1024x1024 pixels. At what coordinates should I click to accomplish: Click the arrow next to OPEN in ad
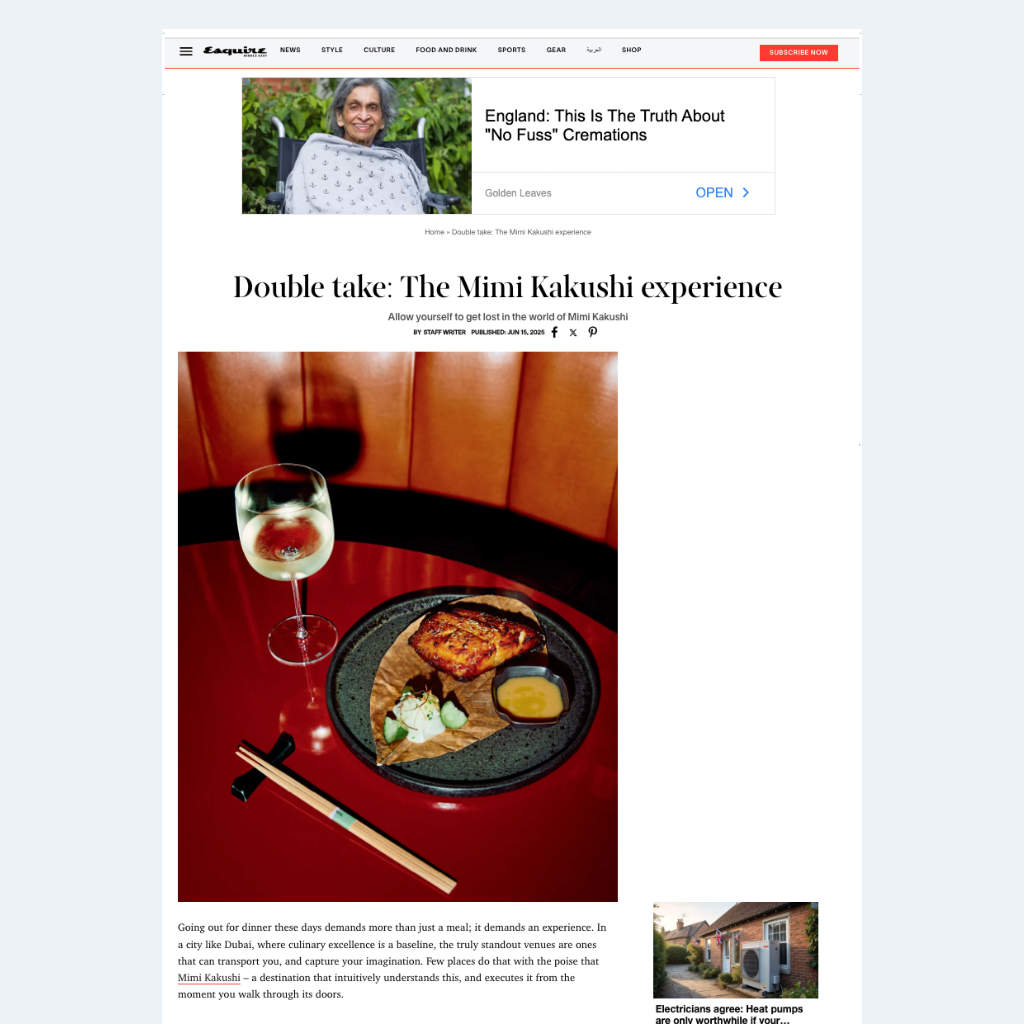(746, 193)
